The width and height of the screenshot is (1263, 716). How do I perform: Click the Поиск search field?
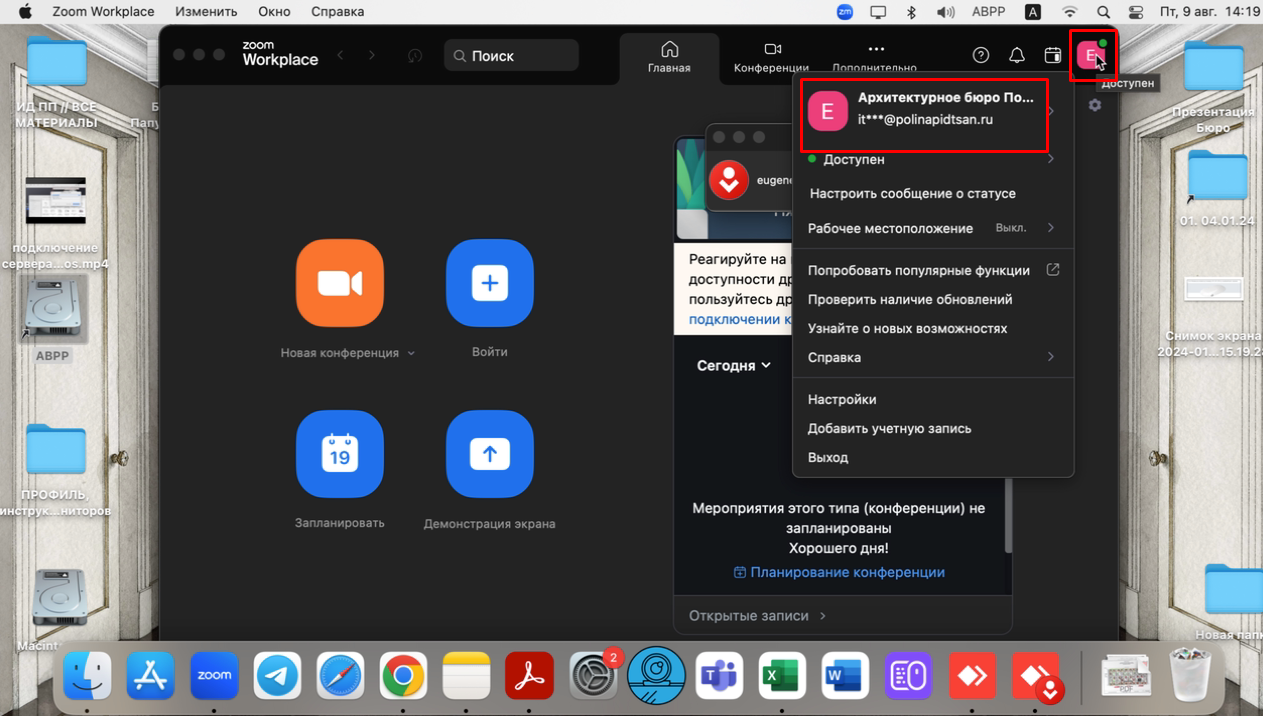click(x=512, y=56)
